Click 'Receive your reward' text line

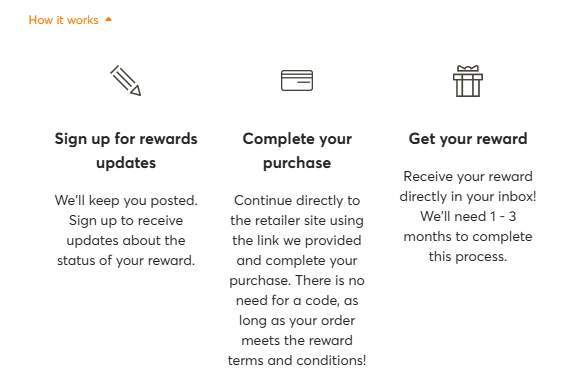click(x=468, y=176)
